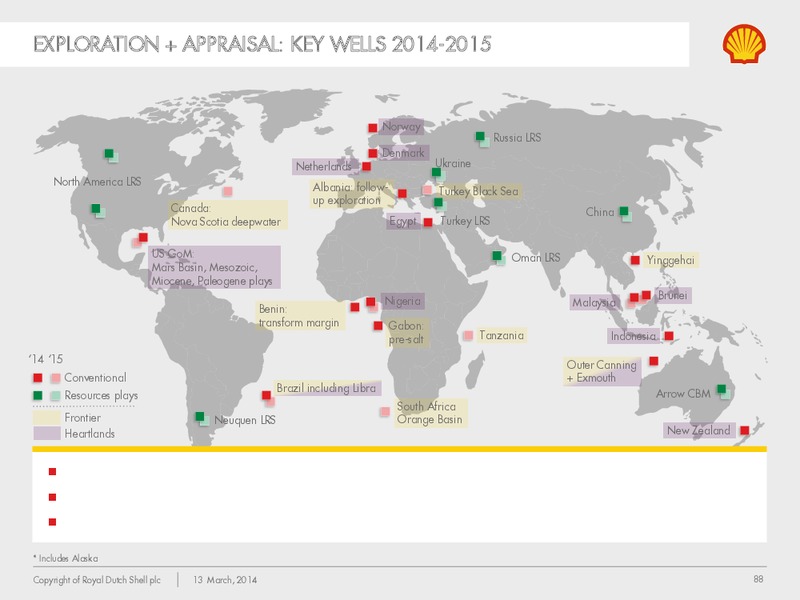Click the red marker beside Nigeria label

coord(371,302)
